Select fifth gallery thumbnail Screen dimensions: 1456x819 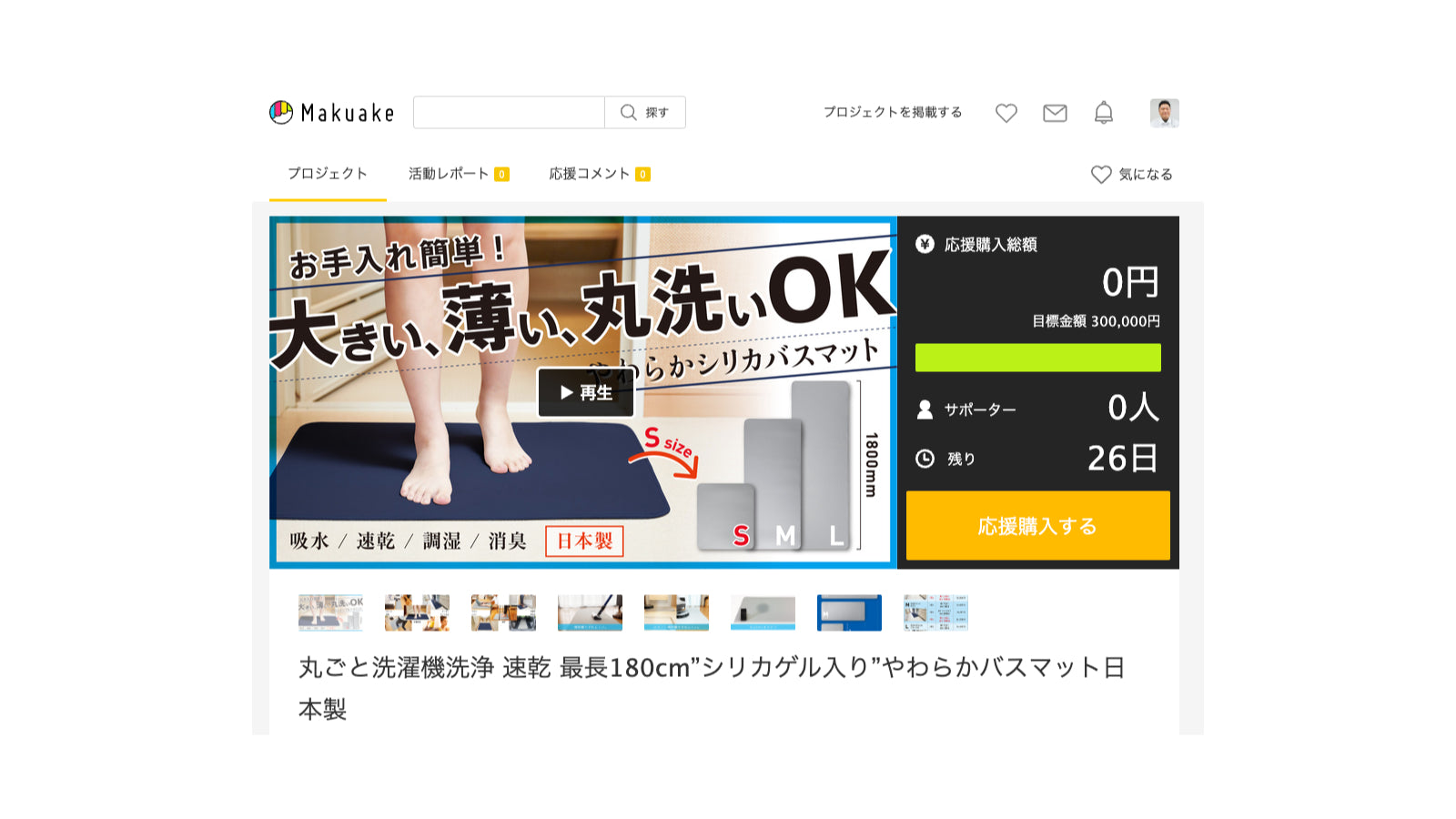(x=676, y=612)
